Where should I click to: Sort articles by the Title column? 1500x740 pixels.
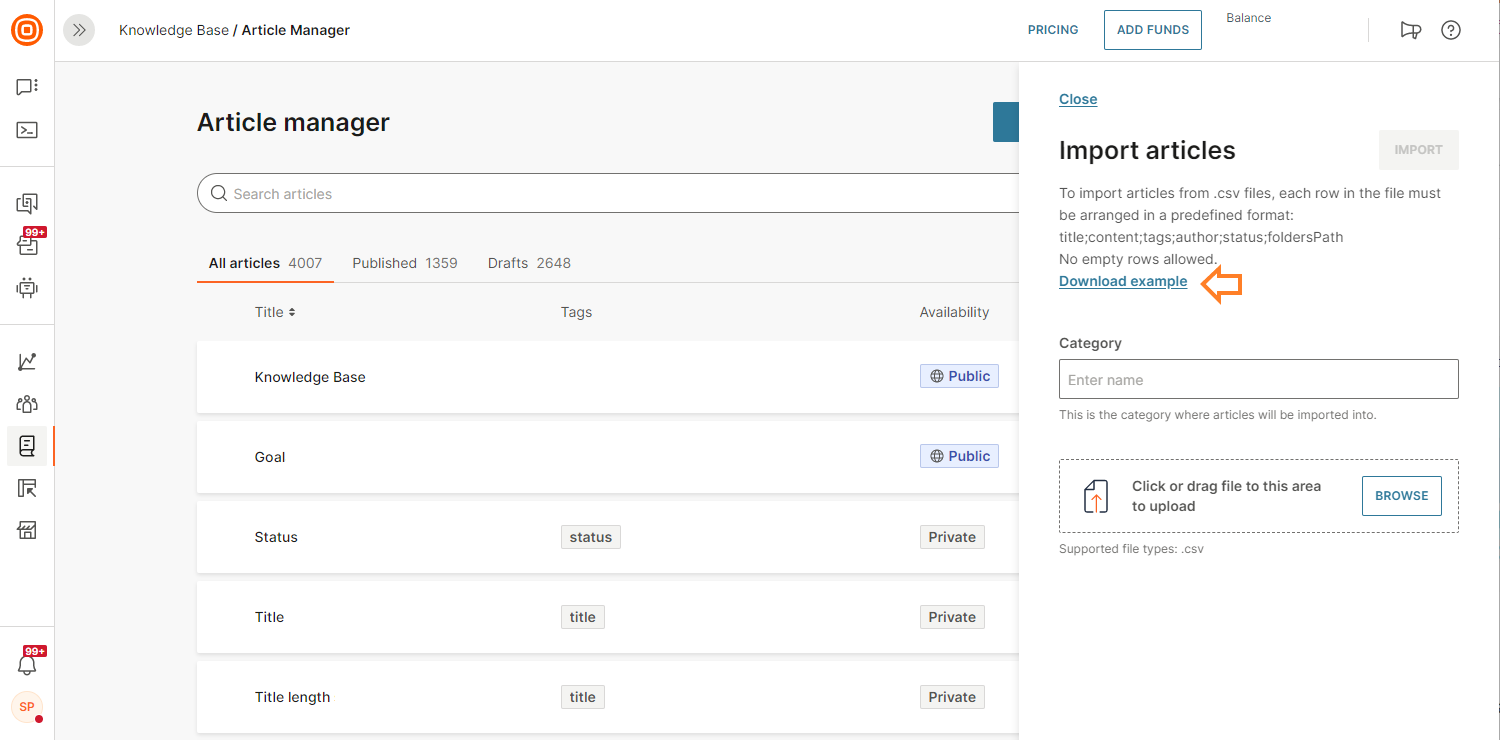coord(275,312)
